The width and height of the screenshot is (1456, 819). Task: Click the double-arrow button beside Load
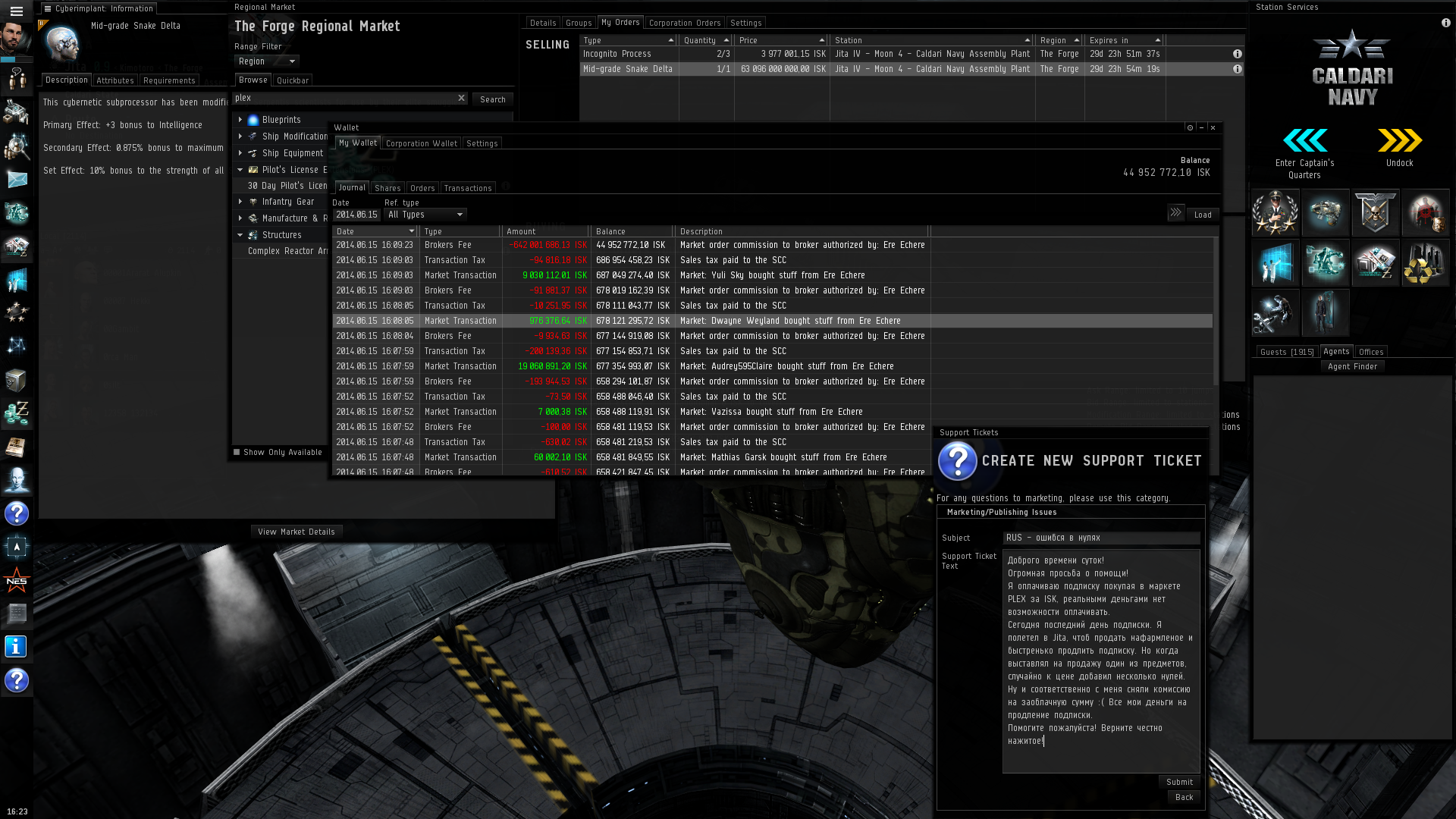1175,214
